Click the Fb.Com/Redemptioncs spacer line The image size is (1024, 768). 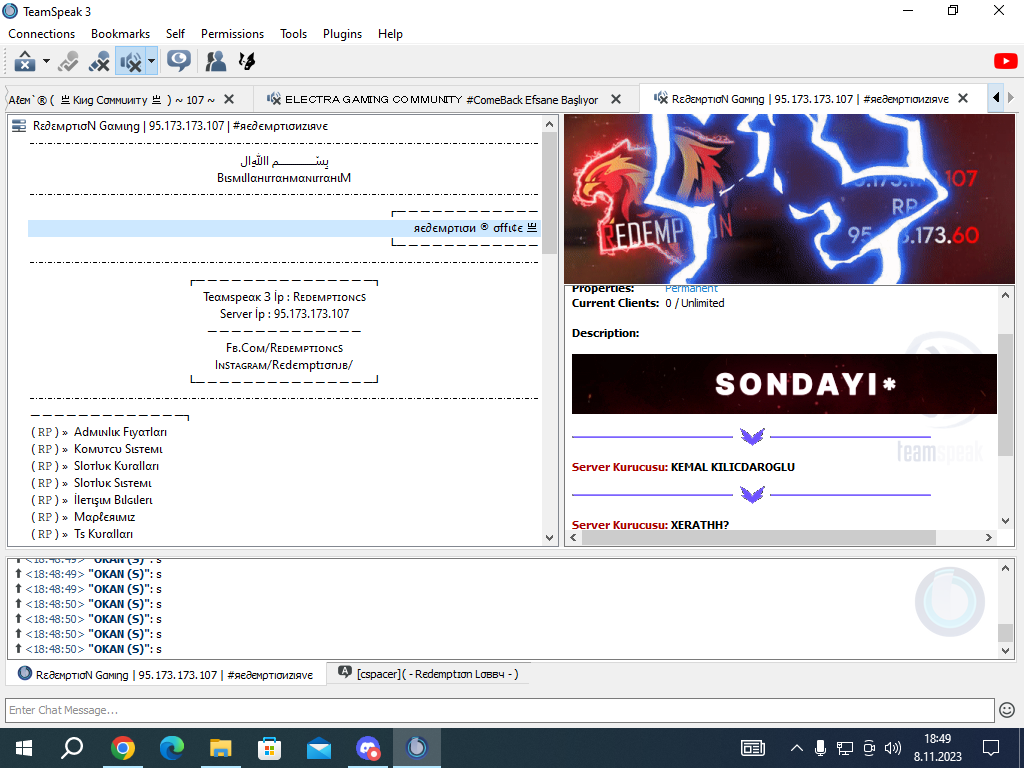pyautogui.click(x=284, y=348)
